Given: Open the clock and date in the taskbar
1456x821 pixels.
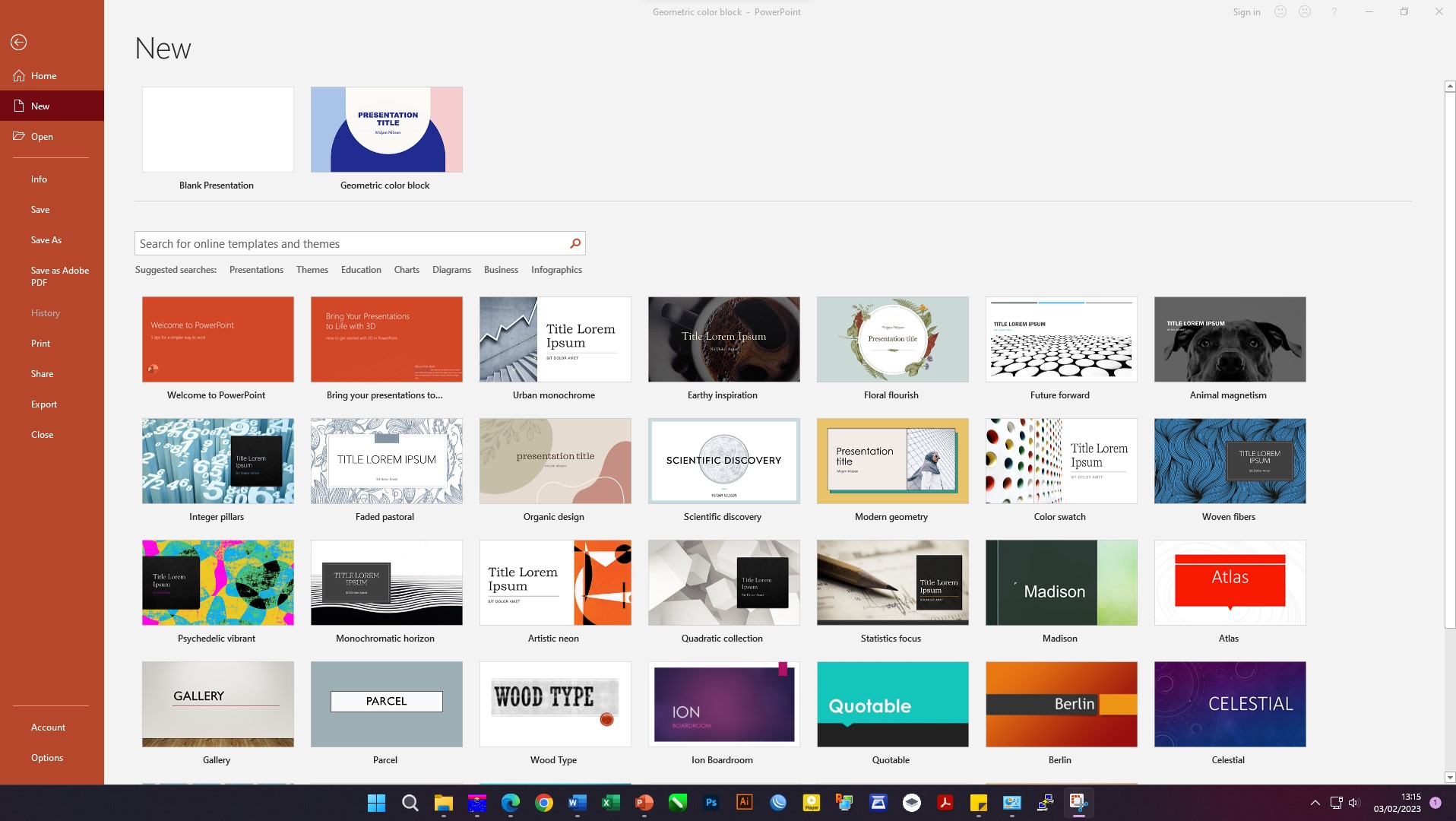Looking at the screenshot, I should point(1397,803).
